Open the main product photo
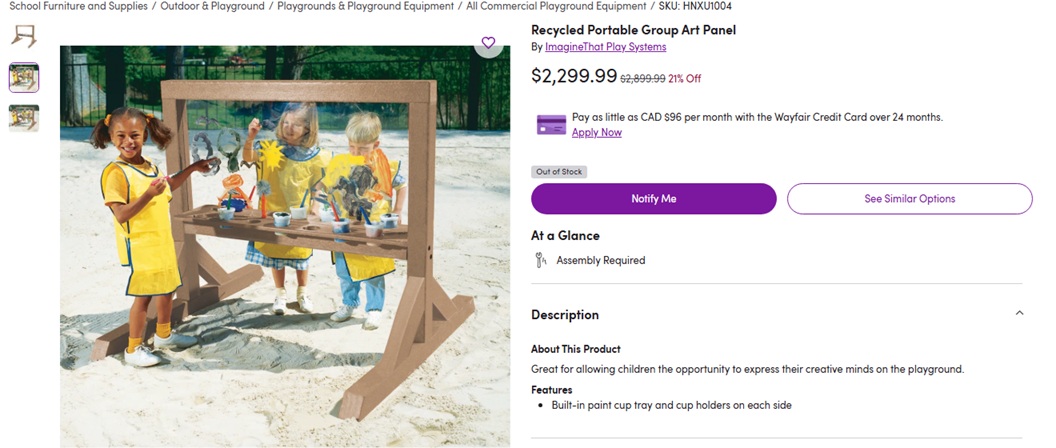 (285, 245)
